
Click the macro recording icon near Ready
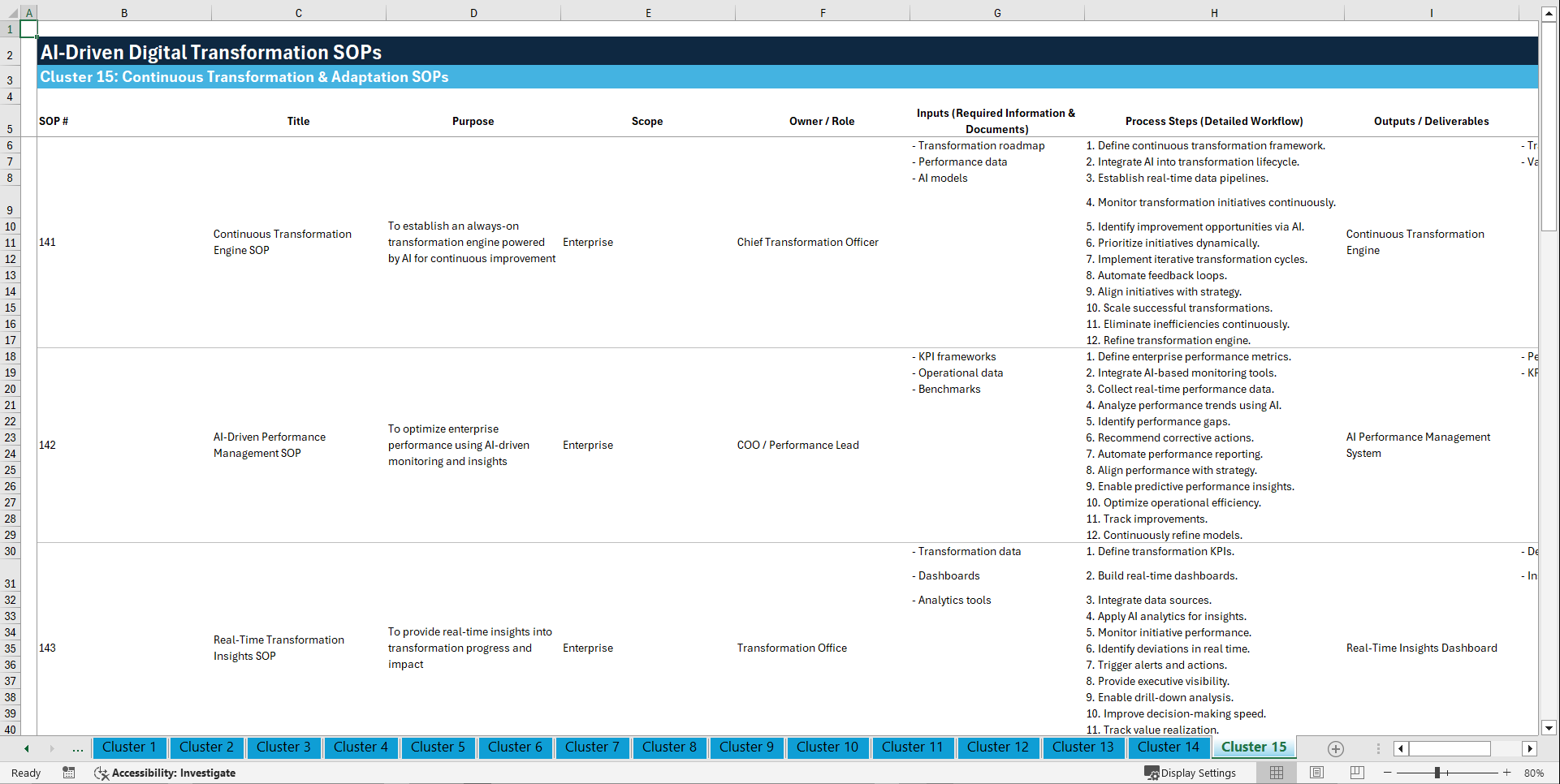69,773
